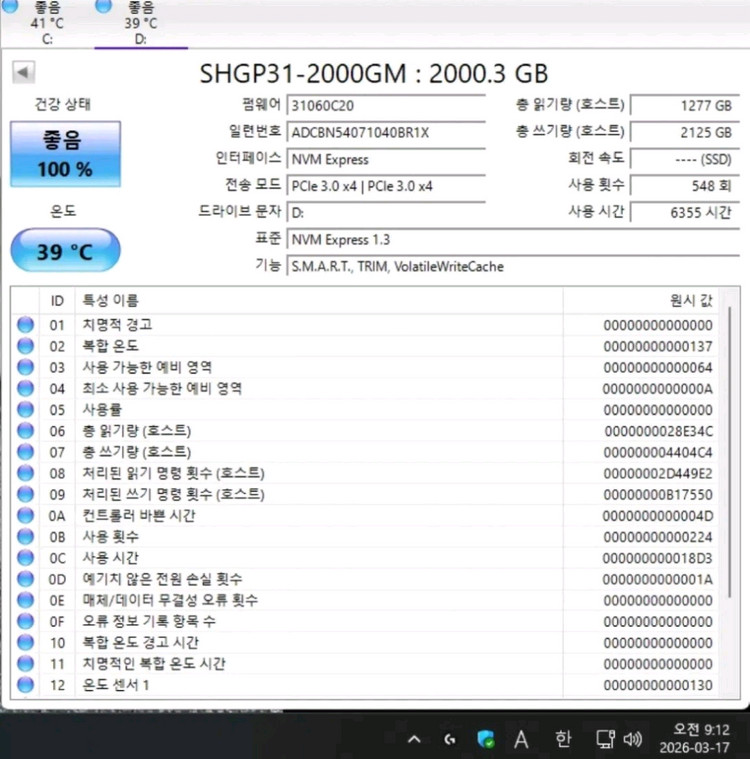Screen dimensions: 750x759
Task: Click the interface field NVM Express
Action: pyautogui.click(x=386, y=159)
